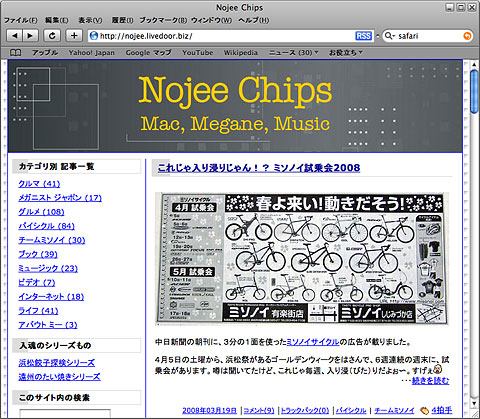
Task: Open the bookmarks book icon
Action: (x=15, y=53)
